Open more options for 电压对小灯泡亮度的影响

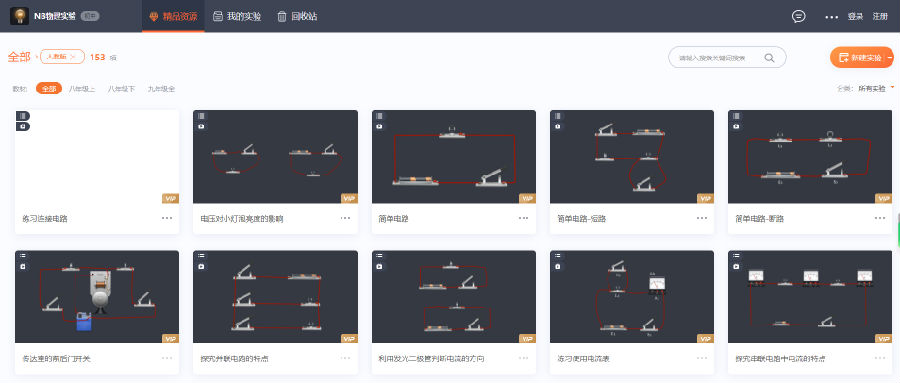coord(345,218)
